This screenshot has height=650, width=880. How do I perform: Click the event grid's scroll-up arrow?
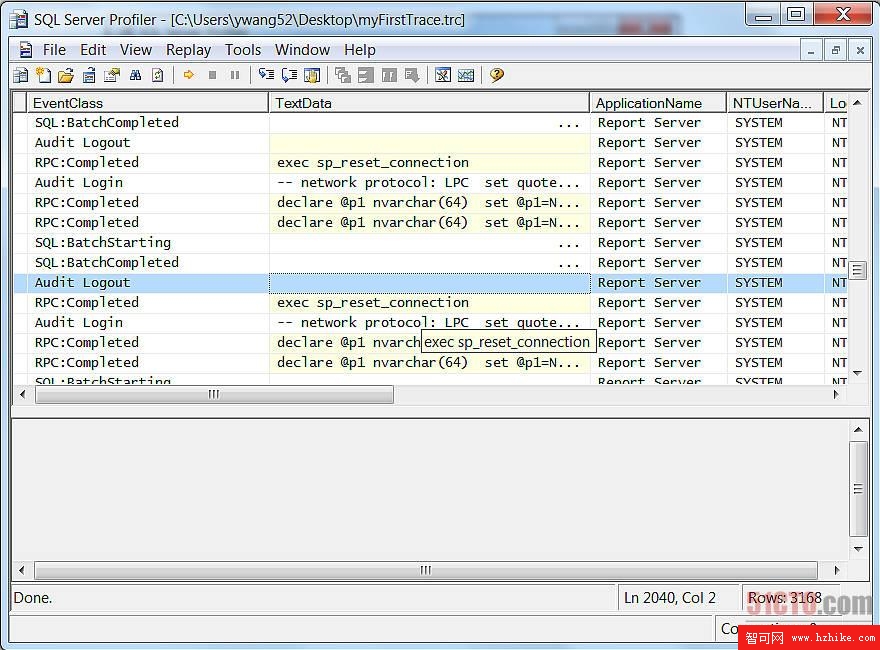click(x=857, y=103)
